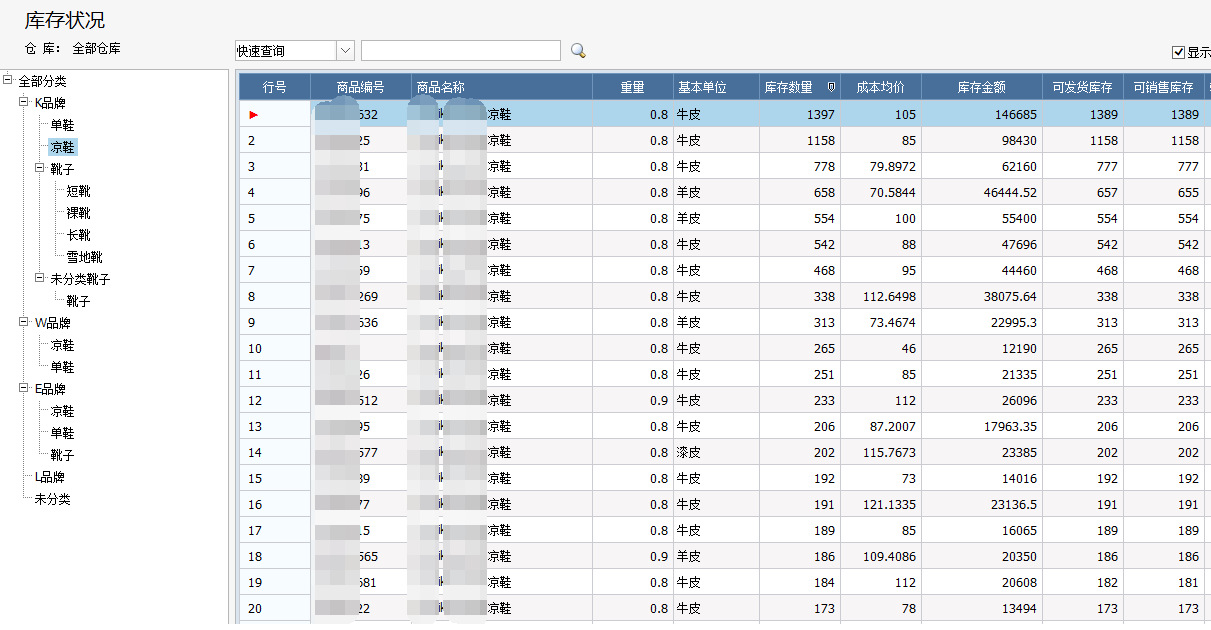Image resolution: width=1211 pixels, height=630 pixels.
Task: Collapse the W品牌 node
Action: pyautogui.click(x=24, y=323)
